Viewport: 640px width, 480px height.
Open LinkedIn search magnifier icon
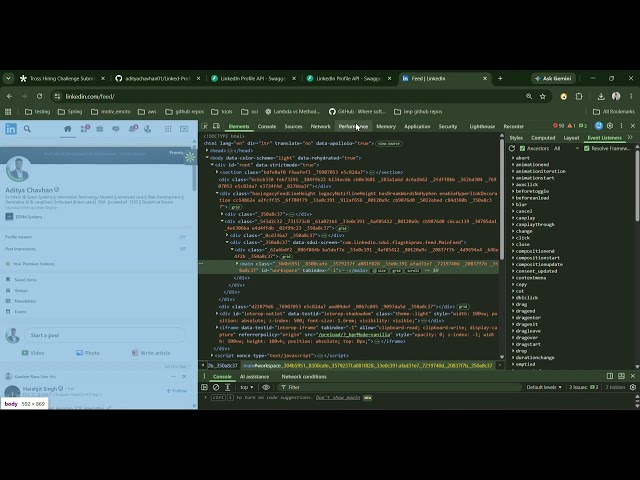[x=27, y=129]
